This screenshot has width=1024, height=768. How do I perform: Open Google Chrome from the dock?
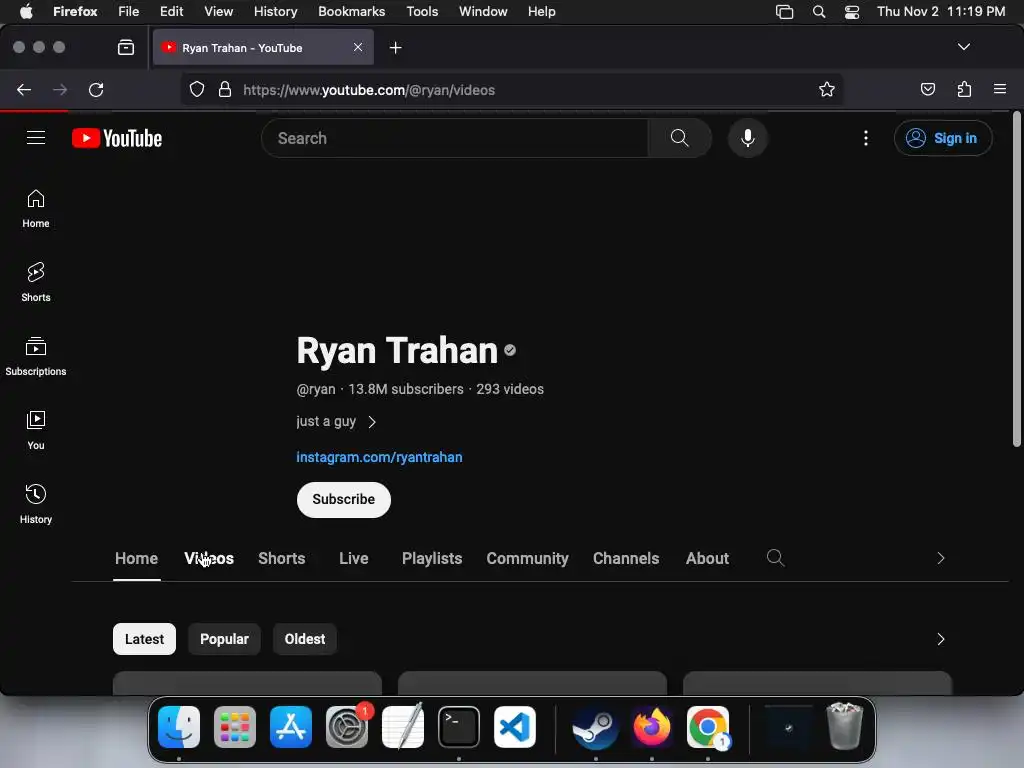707,727
